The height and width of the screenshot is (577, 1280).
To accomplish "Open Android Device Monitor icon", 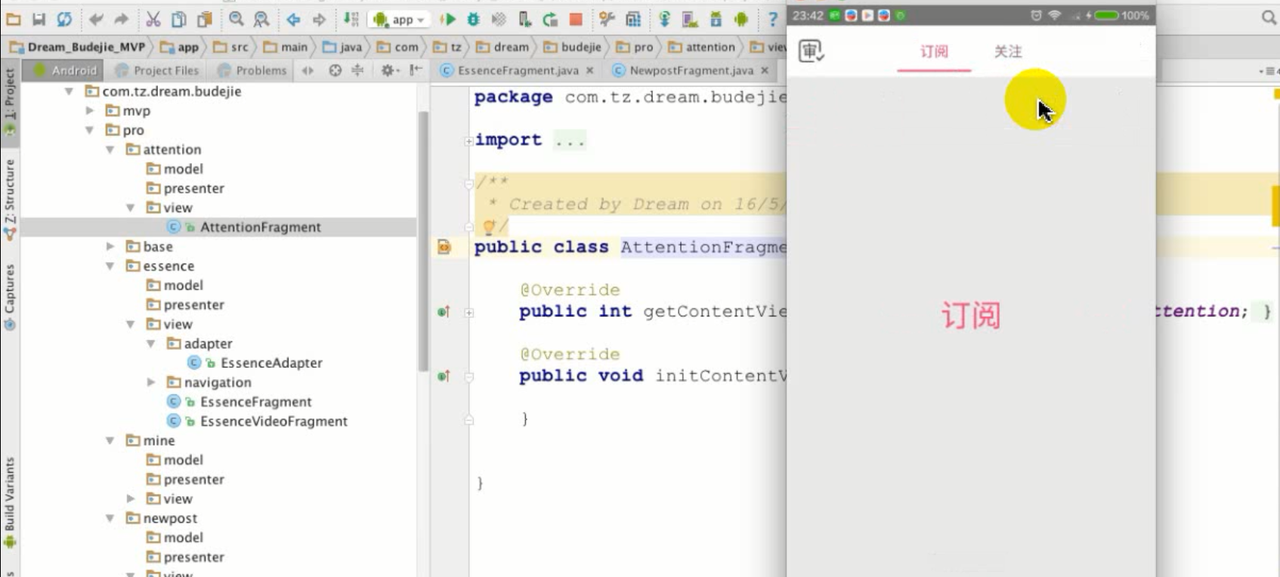I will (x=741, y=19).
